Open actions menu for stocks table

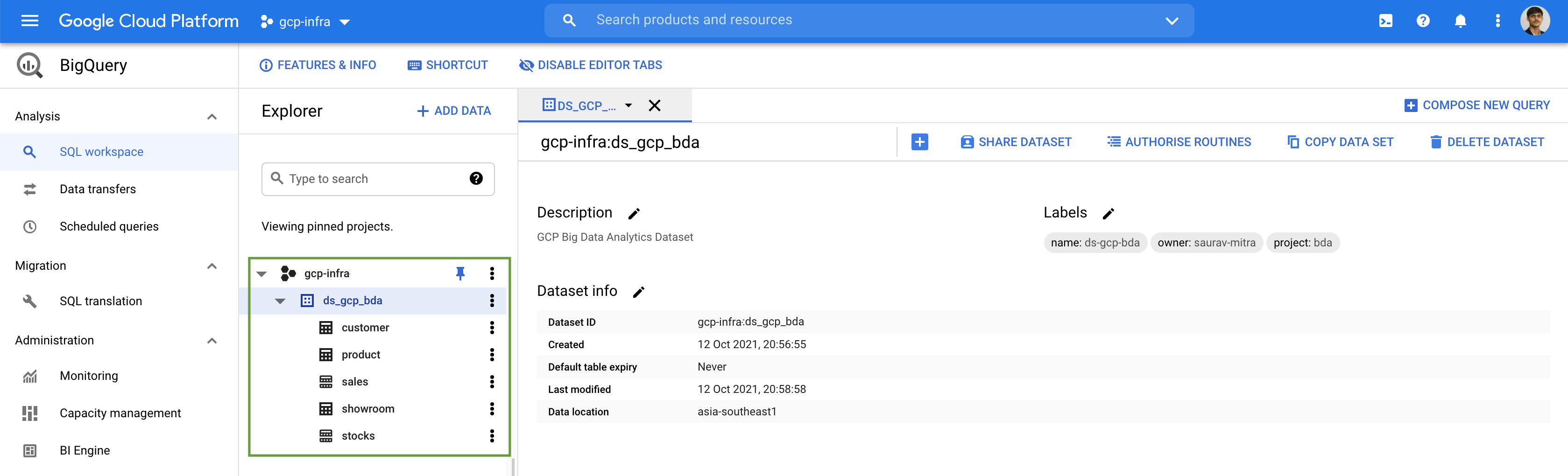tap(492, 436)
